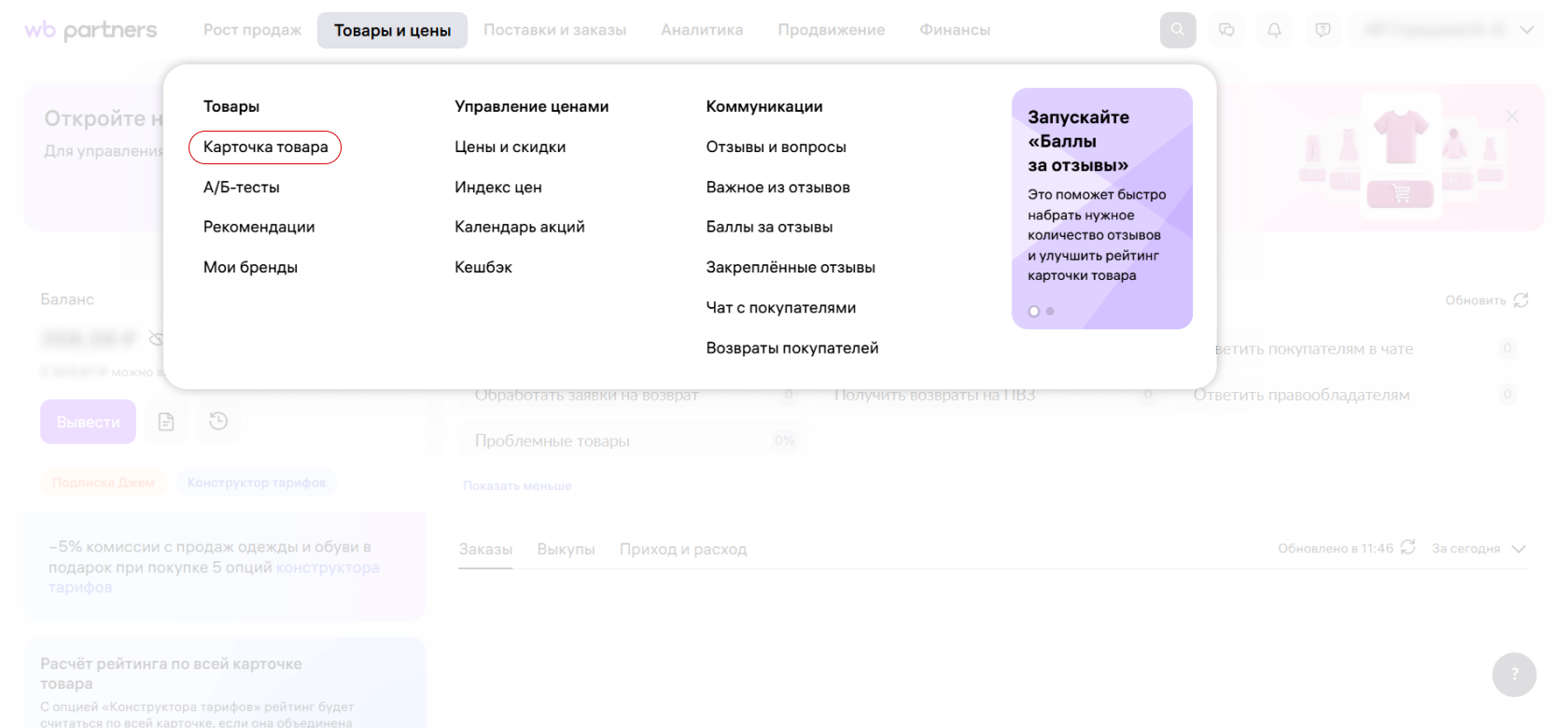Open the Рост продаж menu
Screen dimensions: 1568x728
pos(253,30)
